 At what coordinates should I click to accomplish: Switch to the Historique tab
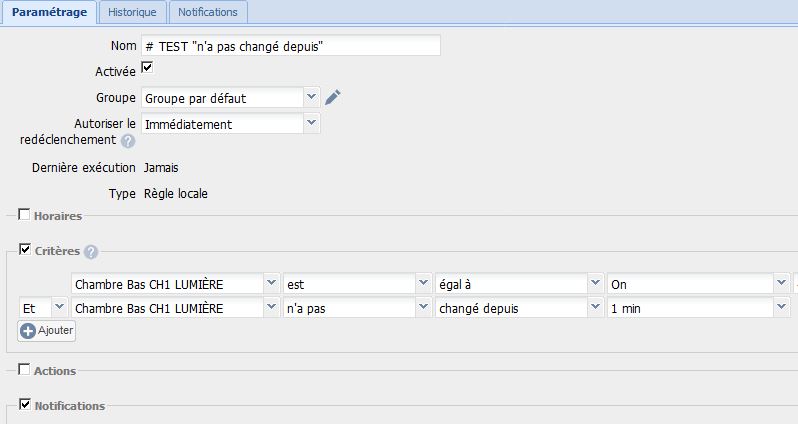pos(133,12)
